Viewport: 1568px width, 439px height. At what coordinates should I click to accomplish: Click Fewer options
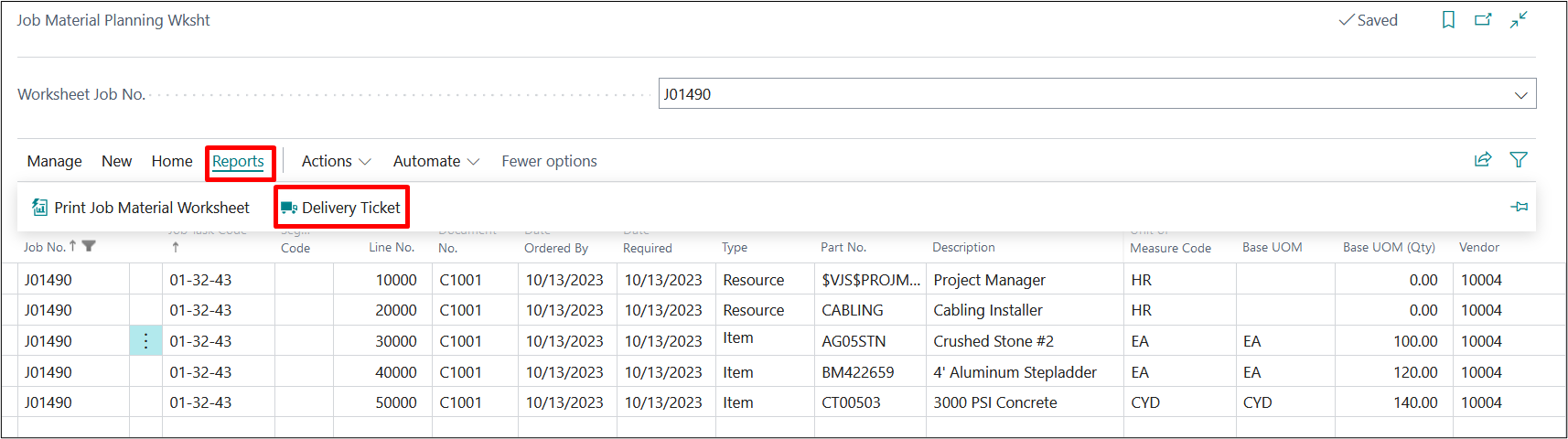(549, 161)
